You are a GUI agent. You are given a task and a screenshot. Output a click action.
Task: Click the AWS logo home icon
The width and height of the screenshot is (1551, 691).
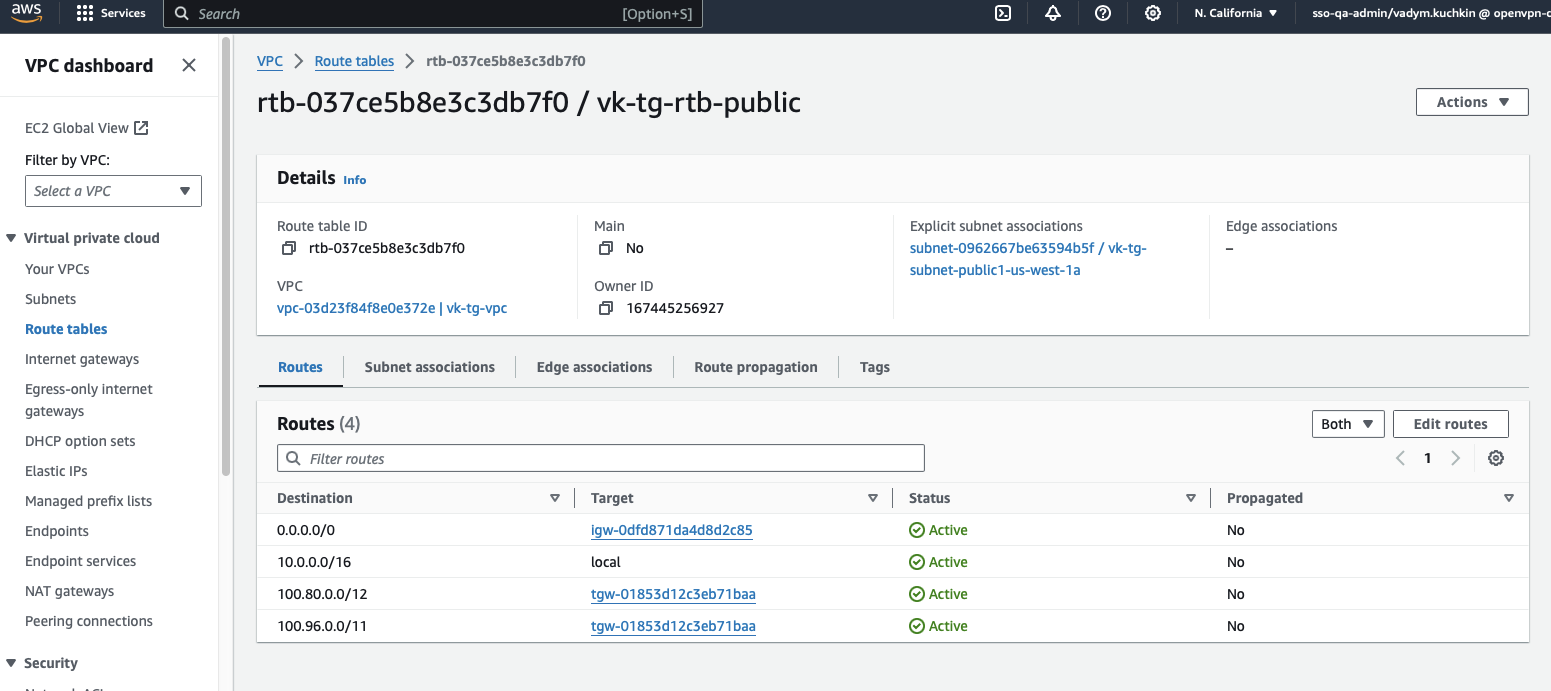tap(27, 13)
